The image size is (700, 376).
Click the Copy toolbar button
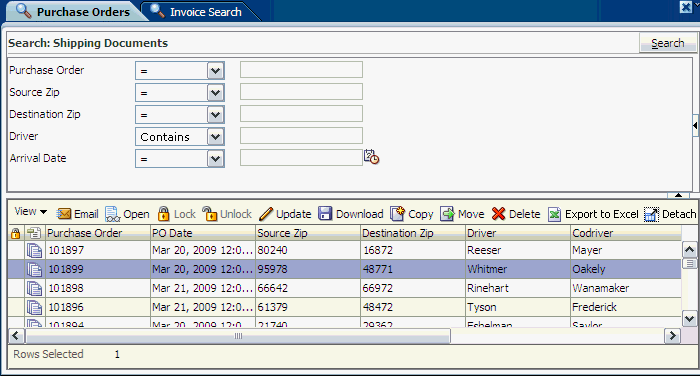(x=412, y=214)
